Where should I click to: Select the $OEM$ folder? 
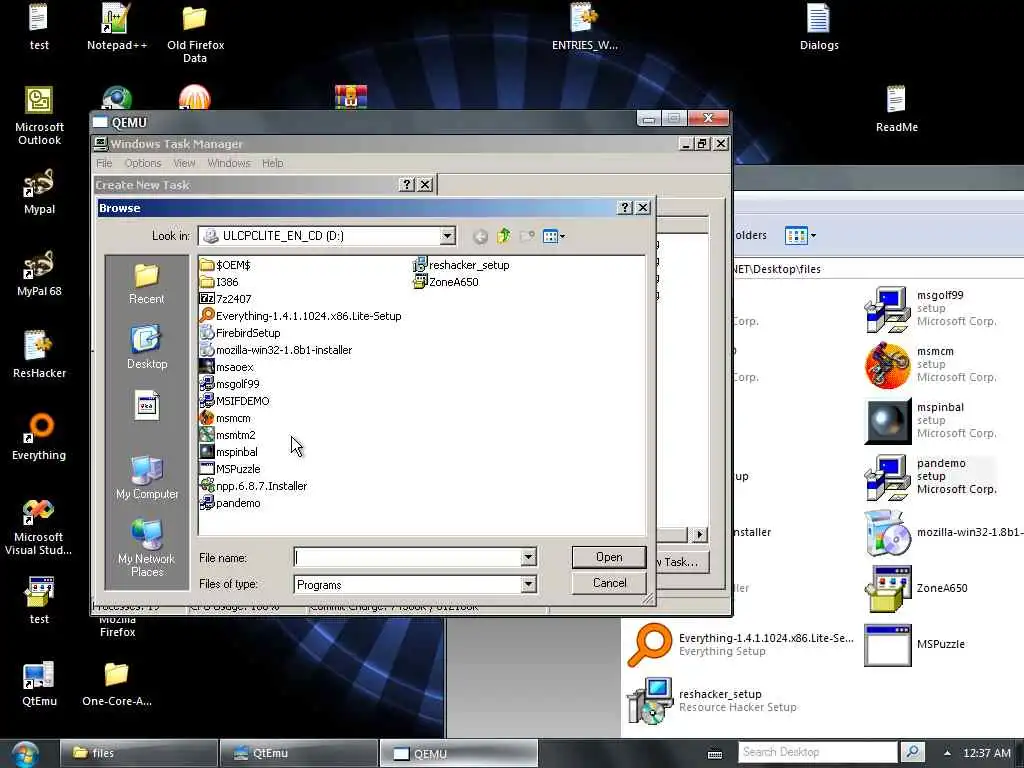pyautogui.click(x=225, y=264)
